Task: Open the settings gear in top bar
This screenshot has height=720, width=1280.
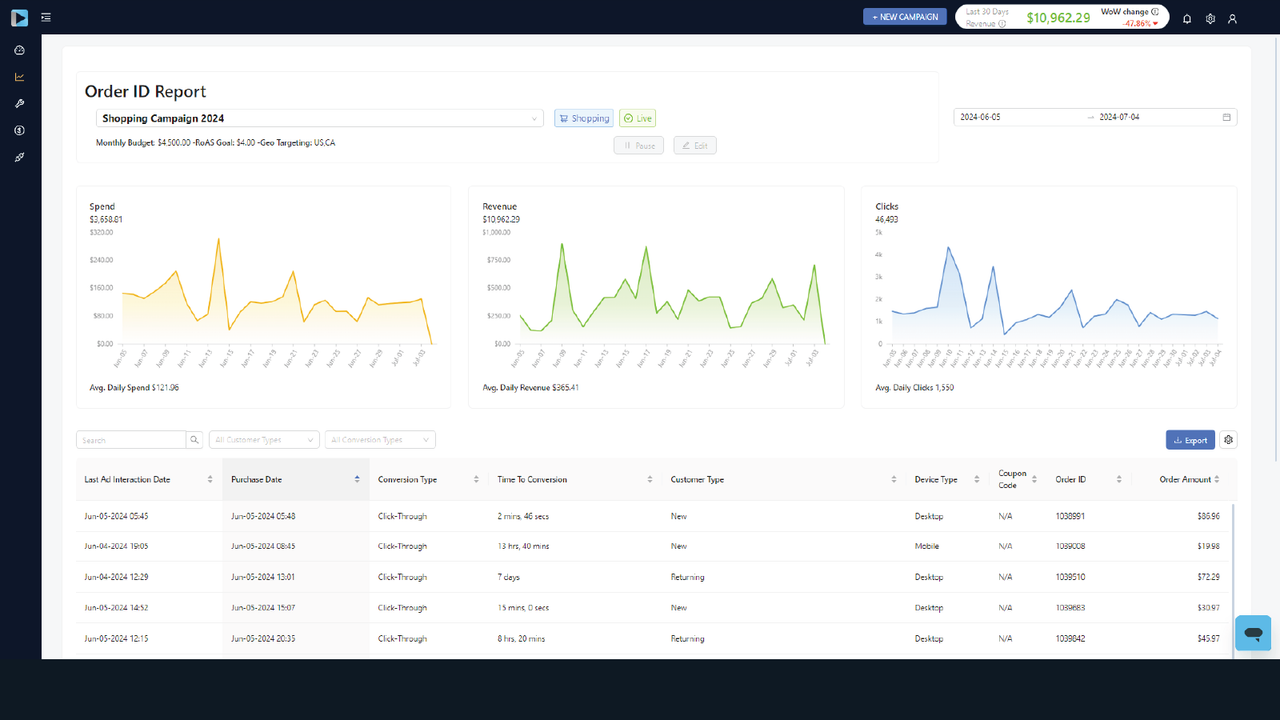Action: pos(1210,18)
